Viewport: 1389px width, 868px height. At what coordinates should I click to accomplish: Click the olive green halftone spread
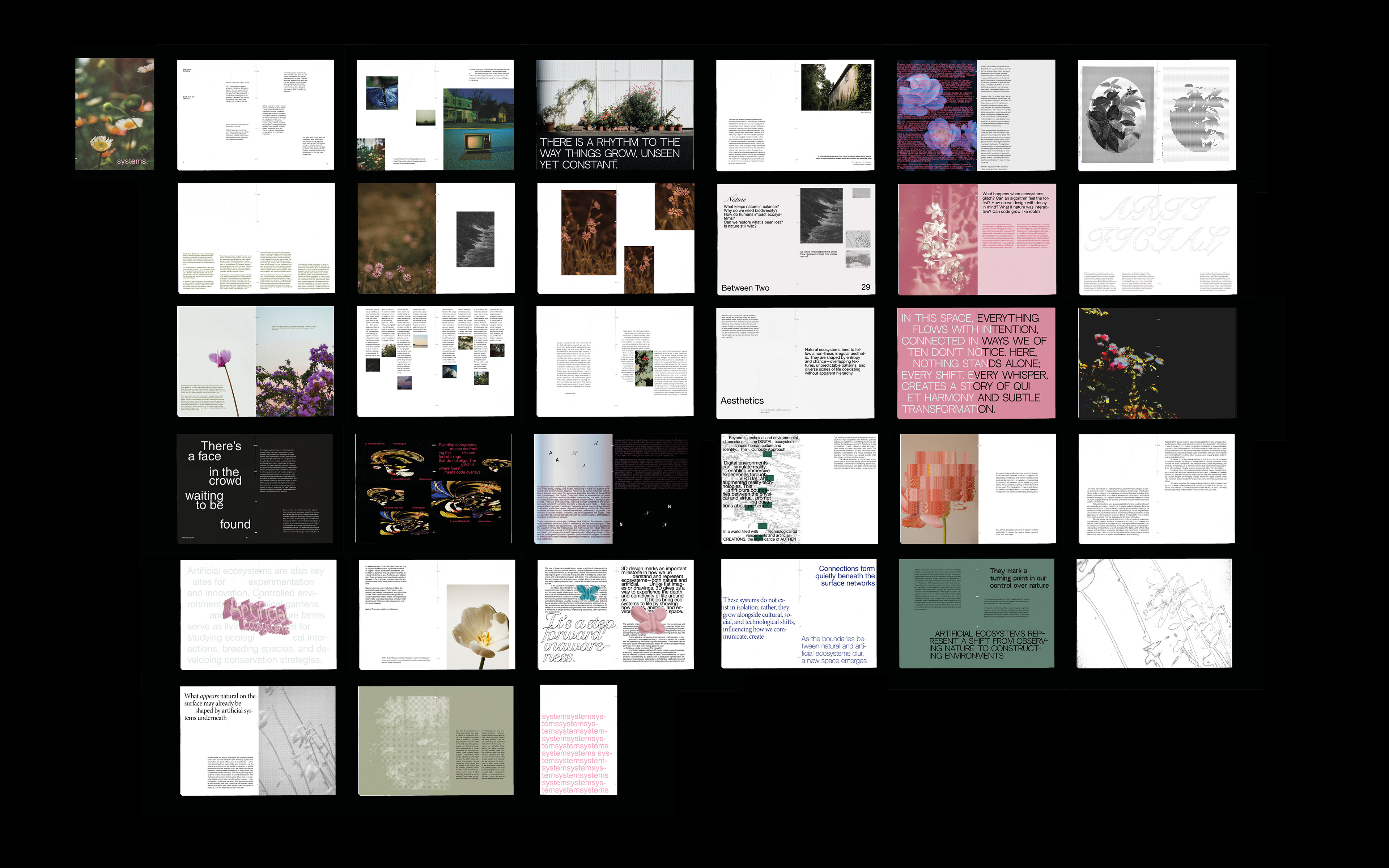[436, 741]
